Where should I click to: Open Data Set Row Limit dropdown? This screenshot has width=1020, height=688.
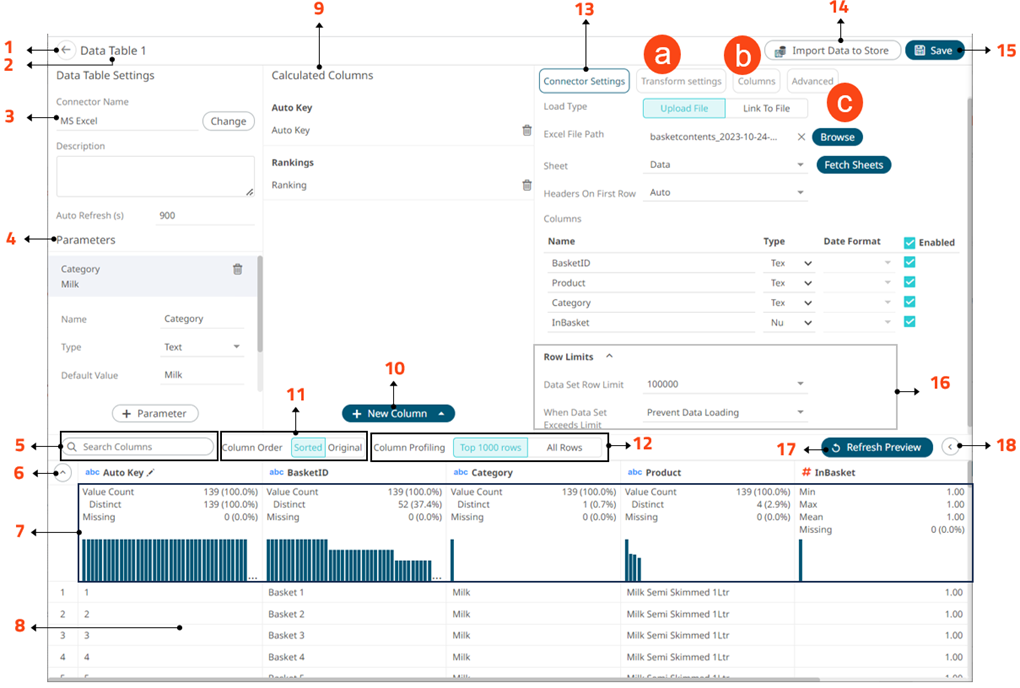coord(725,384)
